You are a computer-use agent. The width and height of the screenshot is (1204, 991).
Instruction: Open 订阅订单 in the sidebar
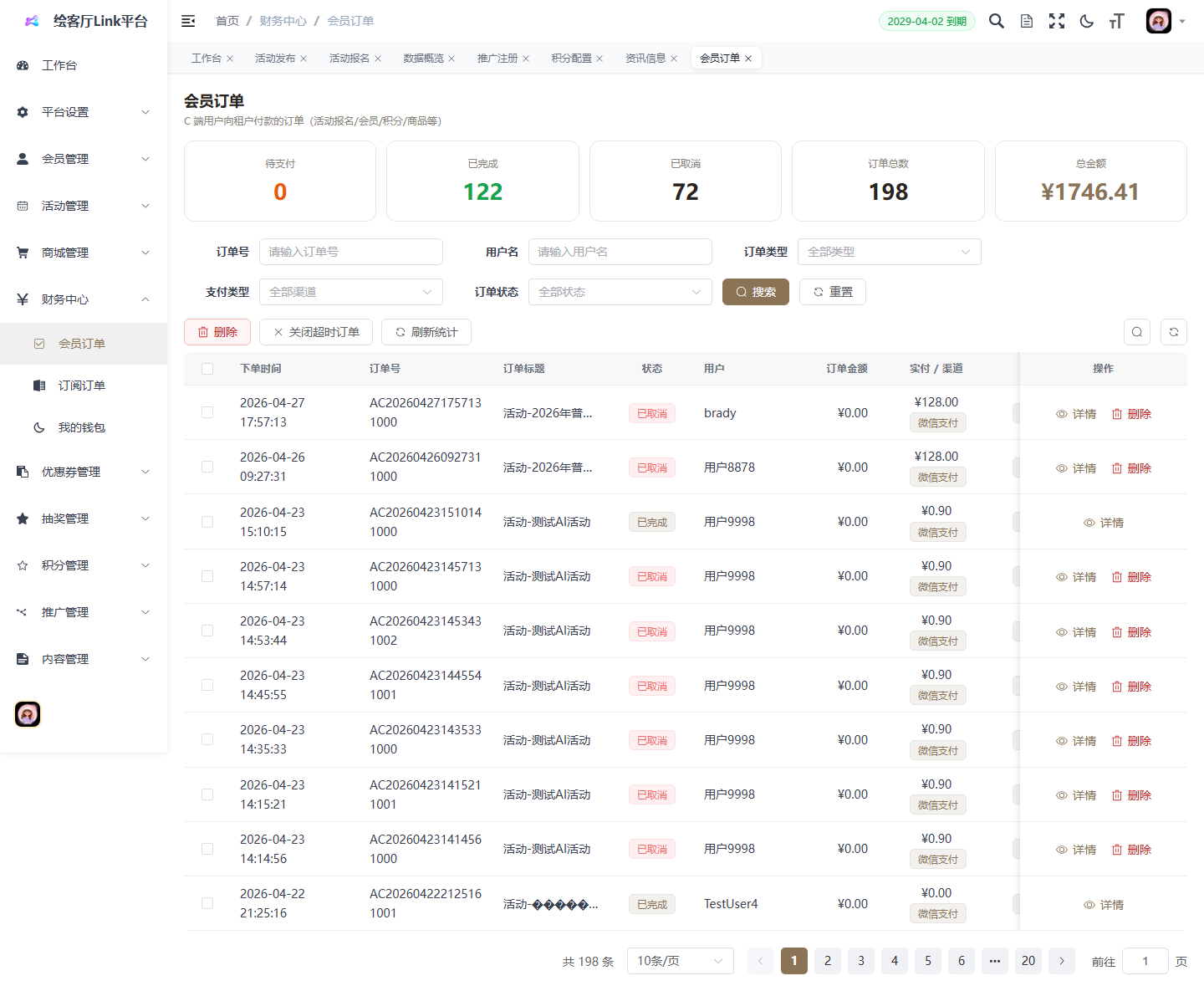[84, 386]
